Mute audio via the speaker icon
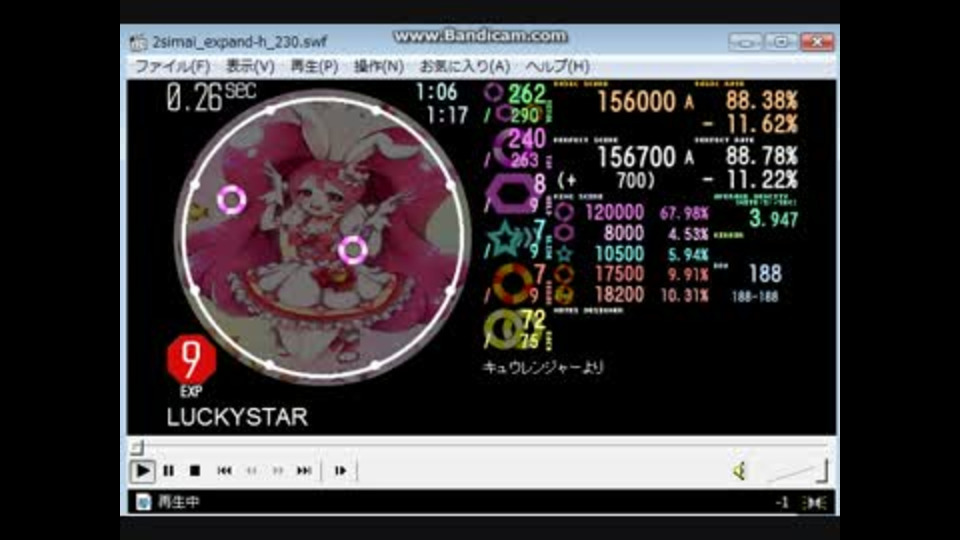Viewport: 960px width, 540px height. (740, 471)
